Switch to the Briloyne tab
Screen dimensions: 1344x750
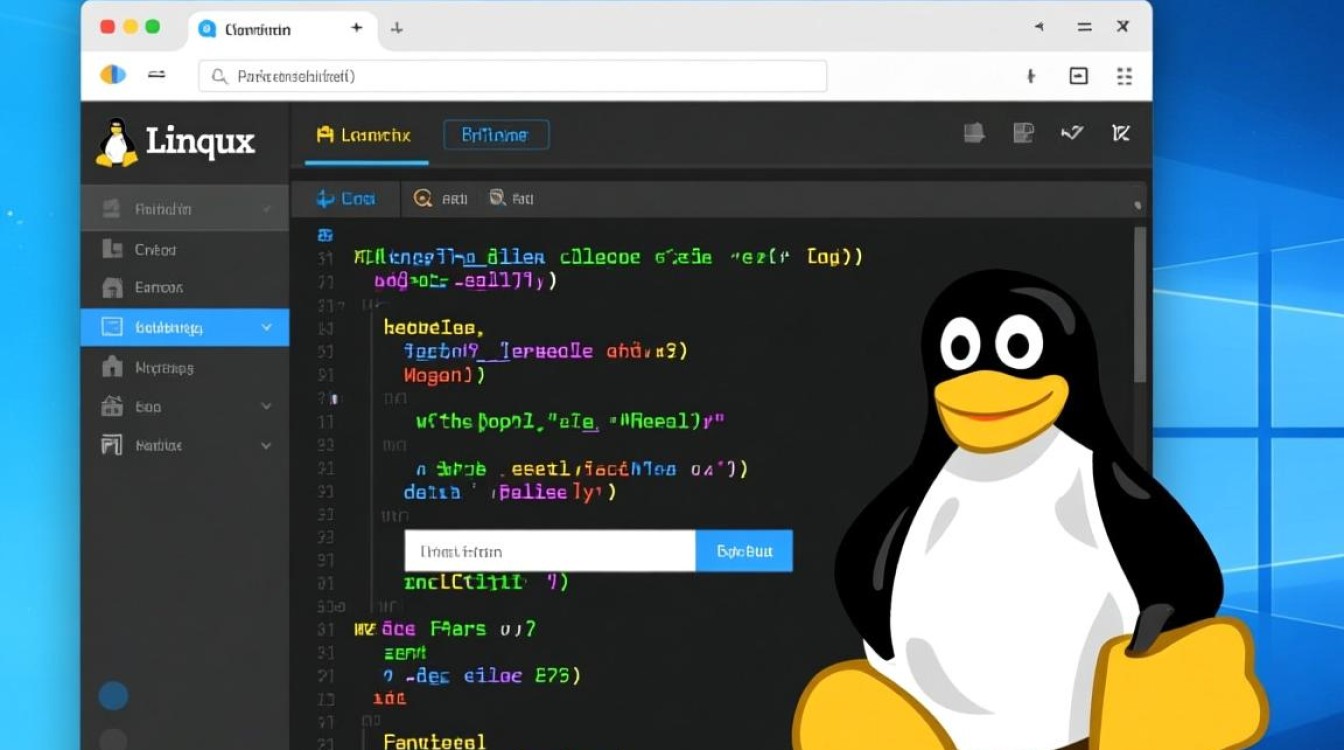(496, 134)
